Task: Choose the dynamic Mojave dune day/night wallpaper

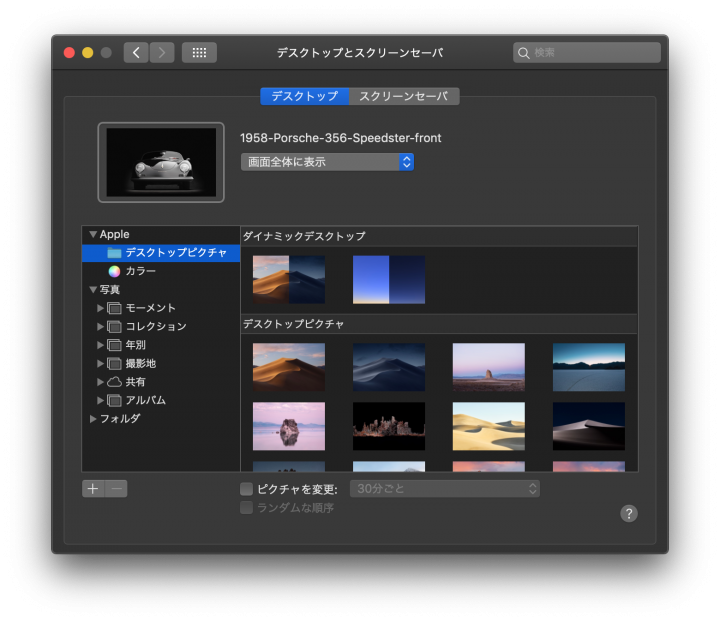Action: click(289, 280)
